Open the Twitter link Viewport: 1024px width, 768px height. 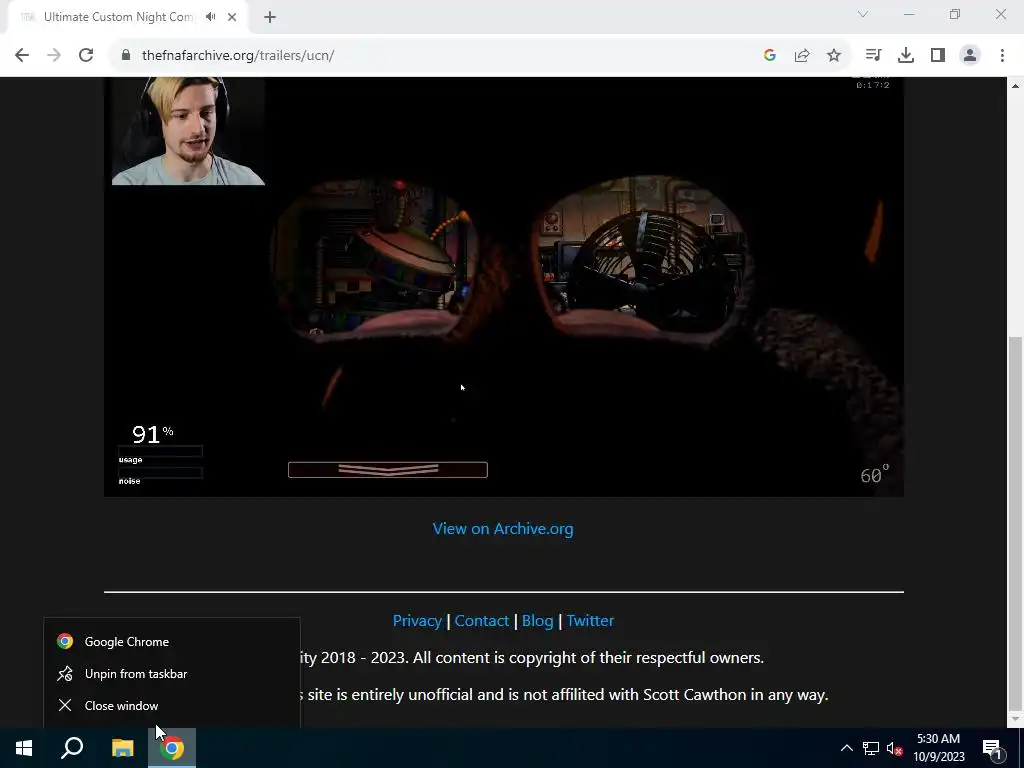590,620
